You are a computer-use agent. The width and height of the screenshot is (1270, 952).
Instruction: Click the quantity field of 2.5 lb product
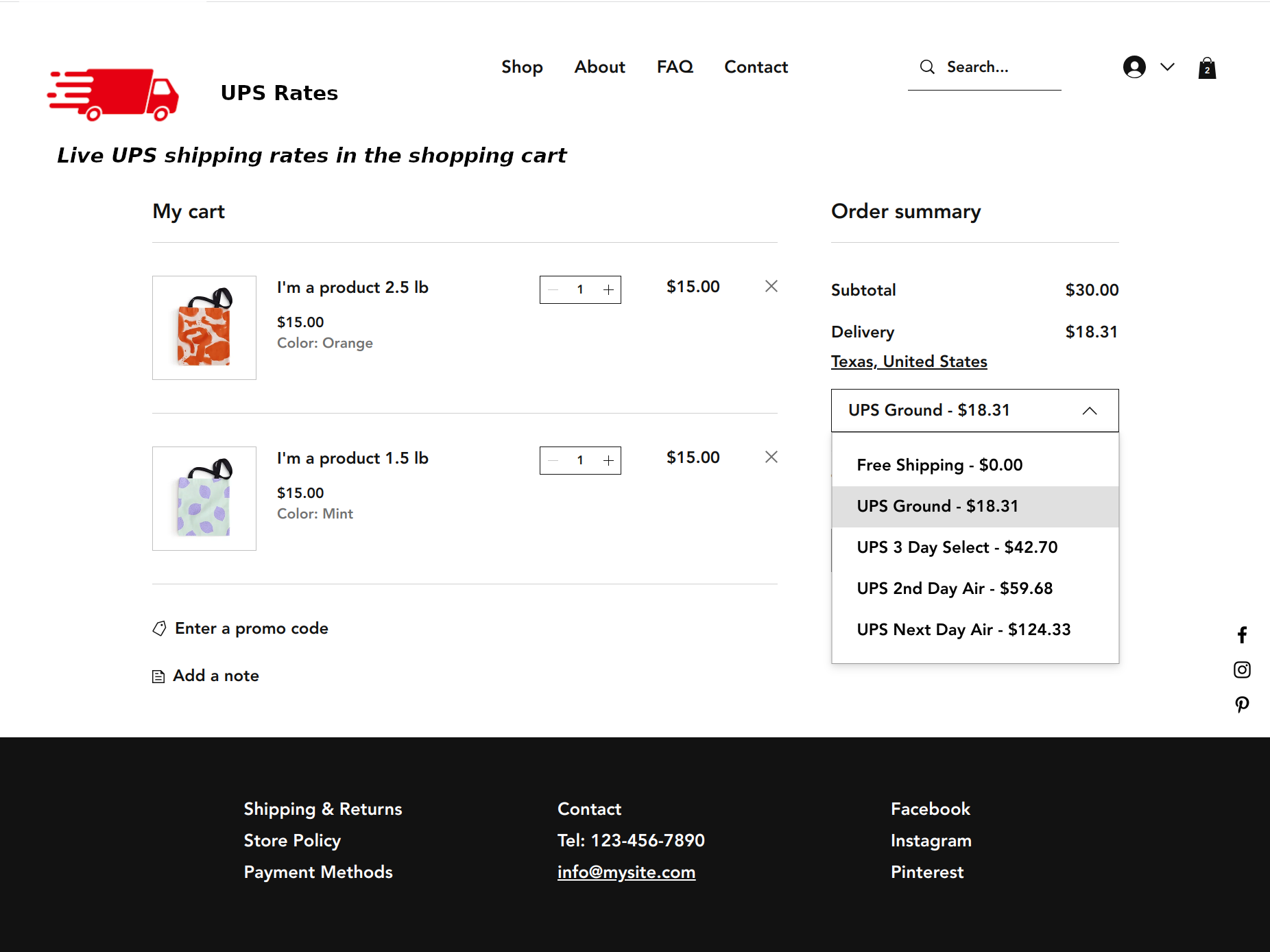click(x=580, y=289)
